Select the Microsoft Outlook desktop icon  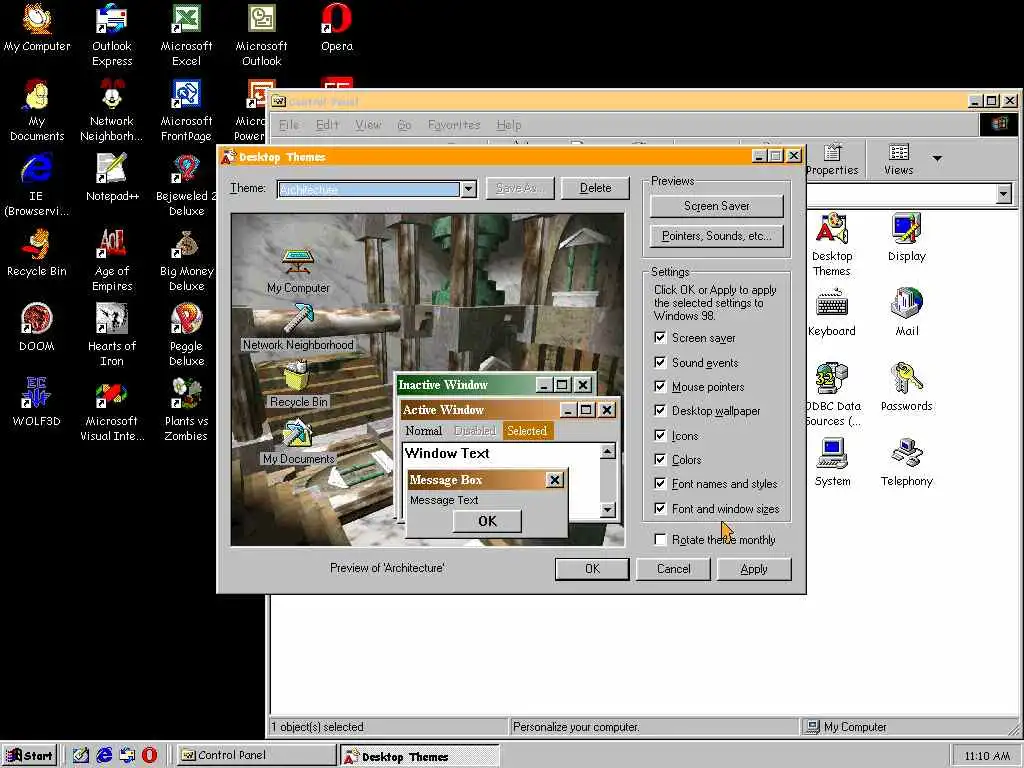coord(261,35)
